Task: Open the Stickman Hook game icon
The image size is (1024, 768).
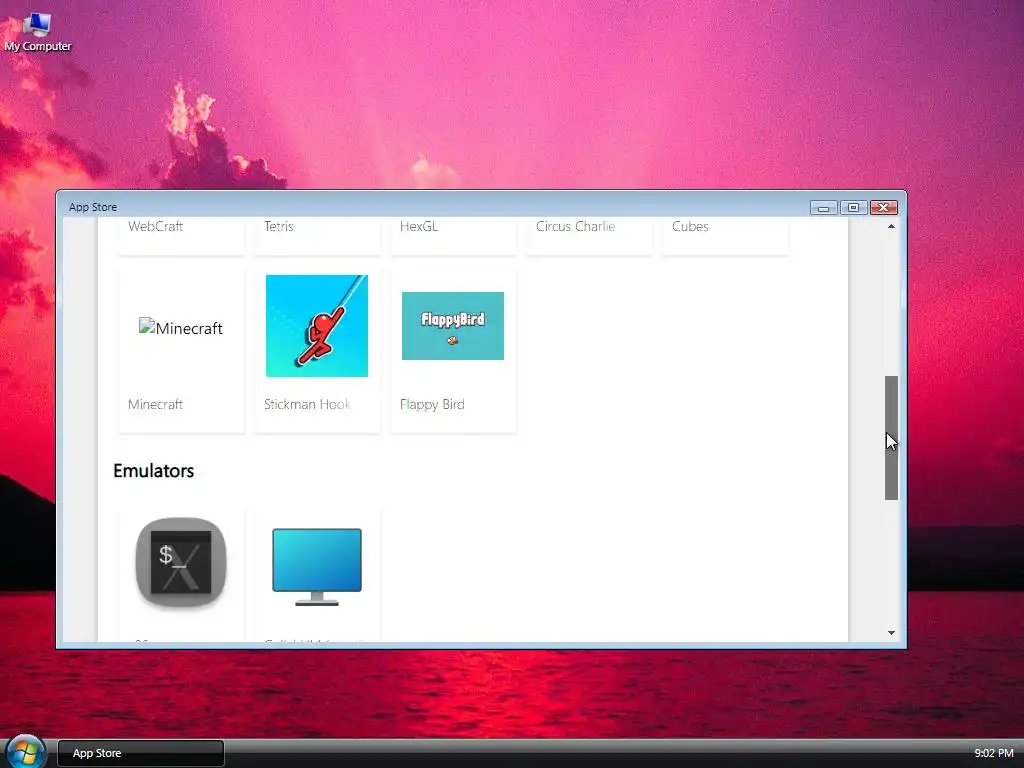Action: (x=317, y=326)
